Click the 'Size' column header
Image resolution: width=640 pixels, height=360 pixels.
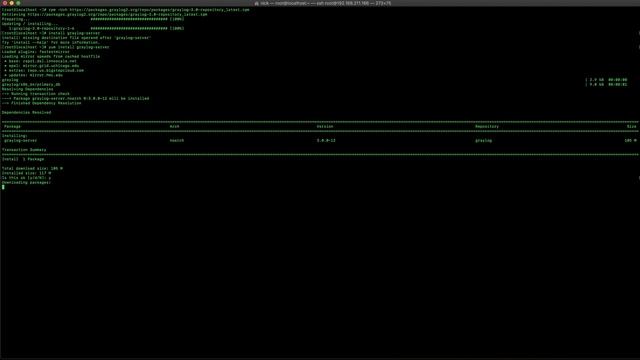(631, 127)
